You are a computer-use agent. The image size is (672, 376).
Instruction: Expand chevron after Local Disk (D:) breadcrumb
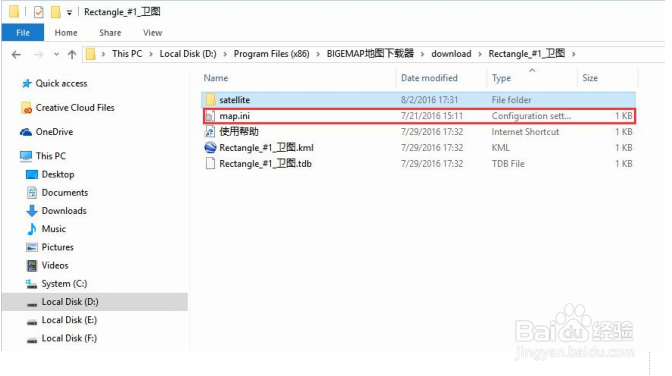(225, 54)
